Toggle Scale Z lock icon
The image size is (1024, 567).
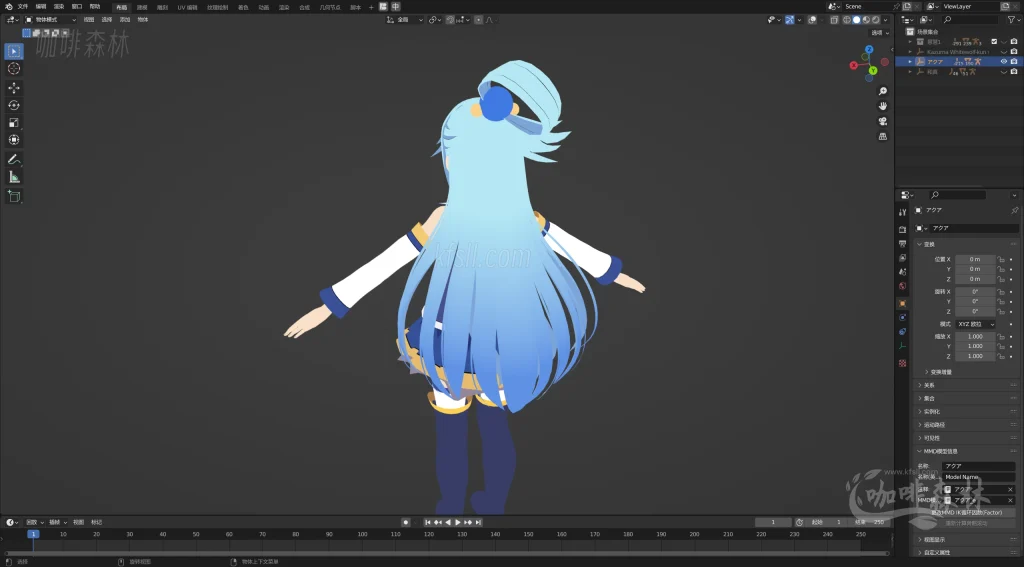tap(1001, 356)
